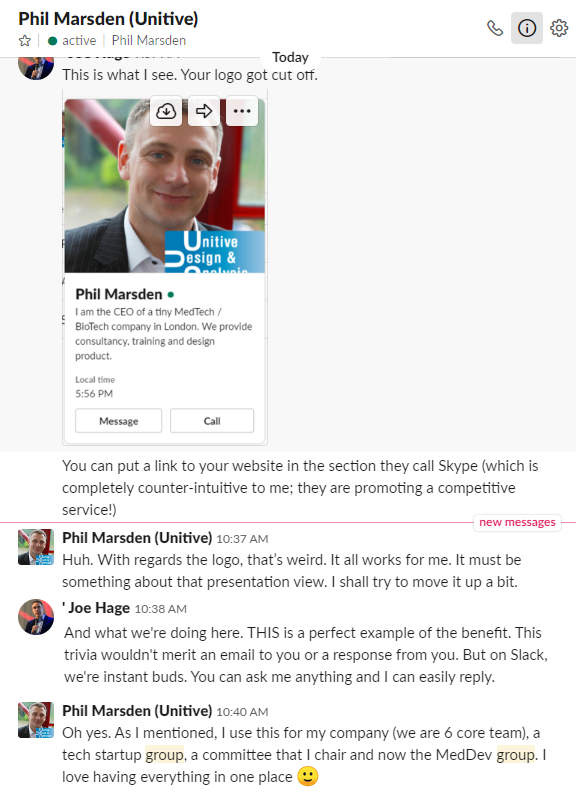Click the Call button on profile card
Viewport: 578px width, 799px height.
212,421
